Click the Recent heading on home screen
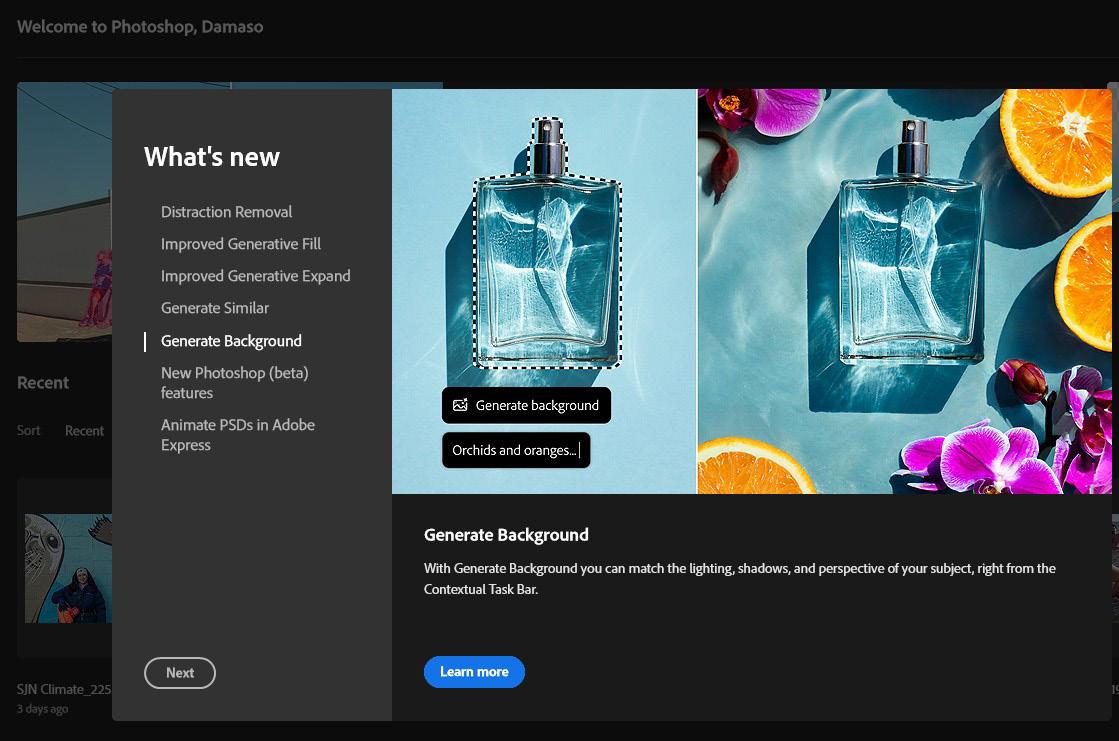Image resolution: width=1119 pixels, height=741 pixels. 43,383
